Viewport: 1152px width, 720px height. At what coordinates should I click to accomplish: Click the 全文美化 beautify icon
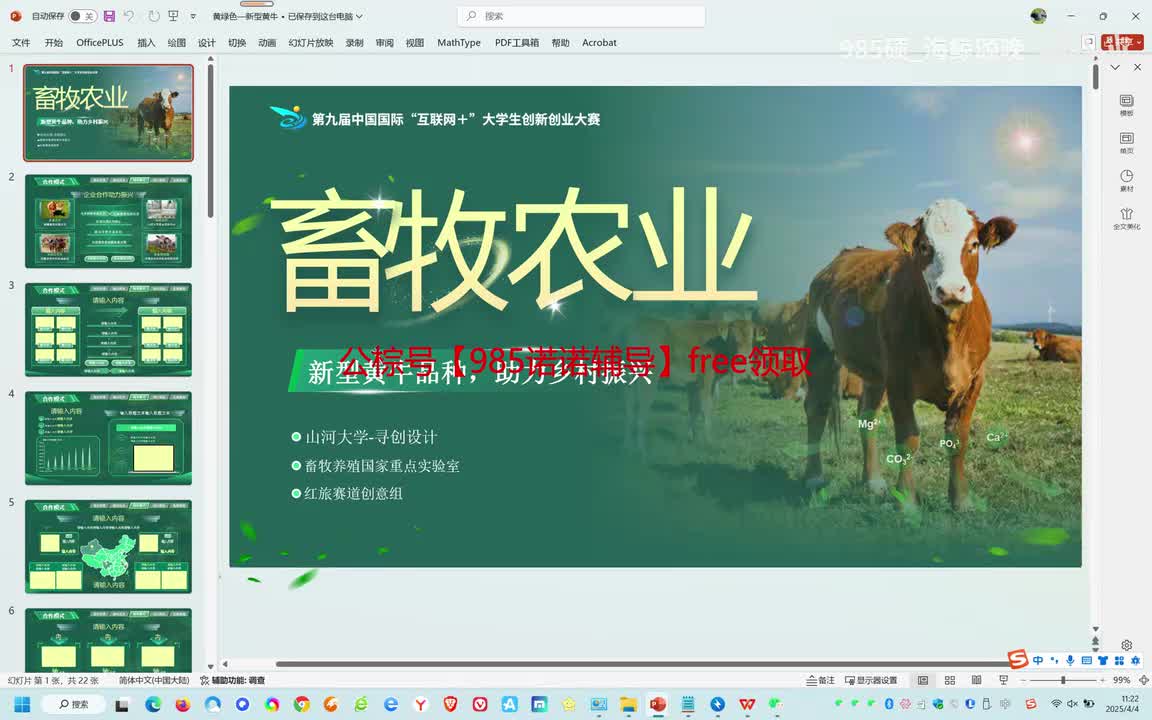(x=1126, y=218)
